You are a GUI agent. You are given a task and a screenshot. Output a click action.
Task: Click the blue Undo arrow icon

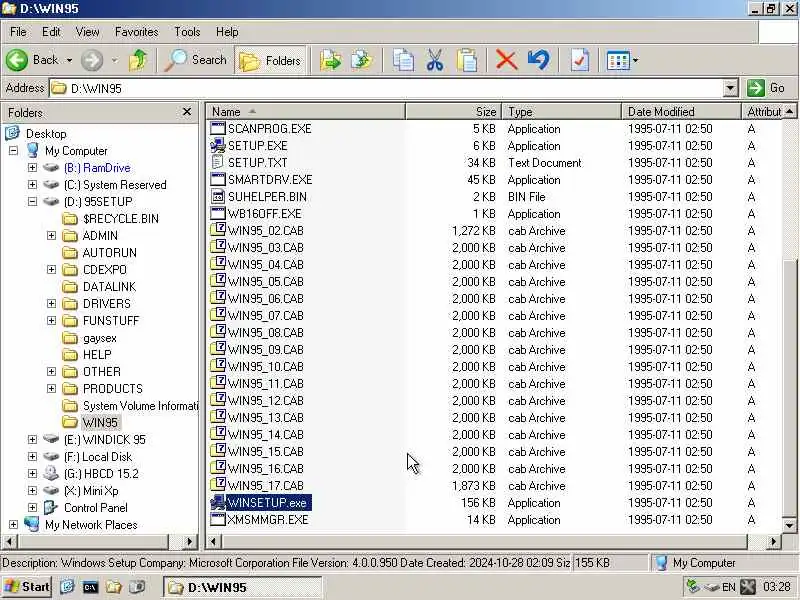click(539, 60)
